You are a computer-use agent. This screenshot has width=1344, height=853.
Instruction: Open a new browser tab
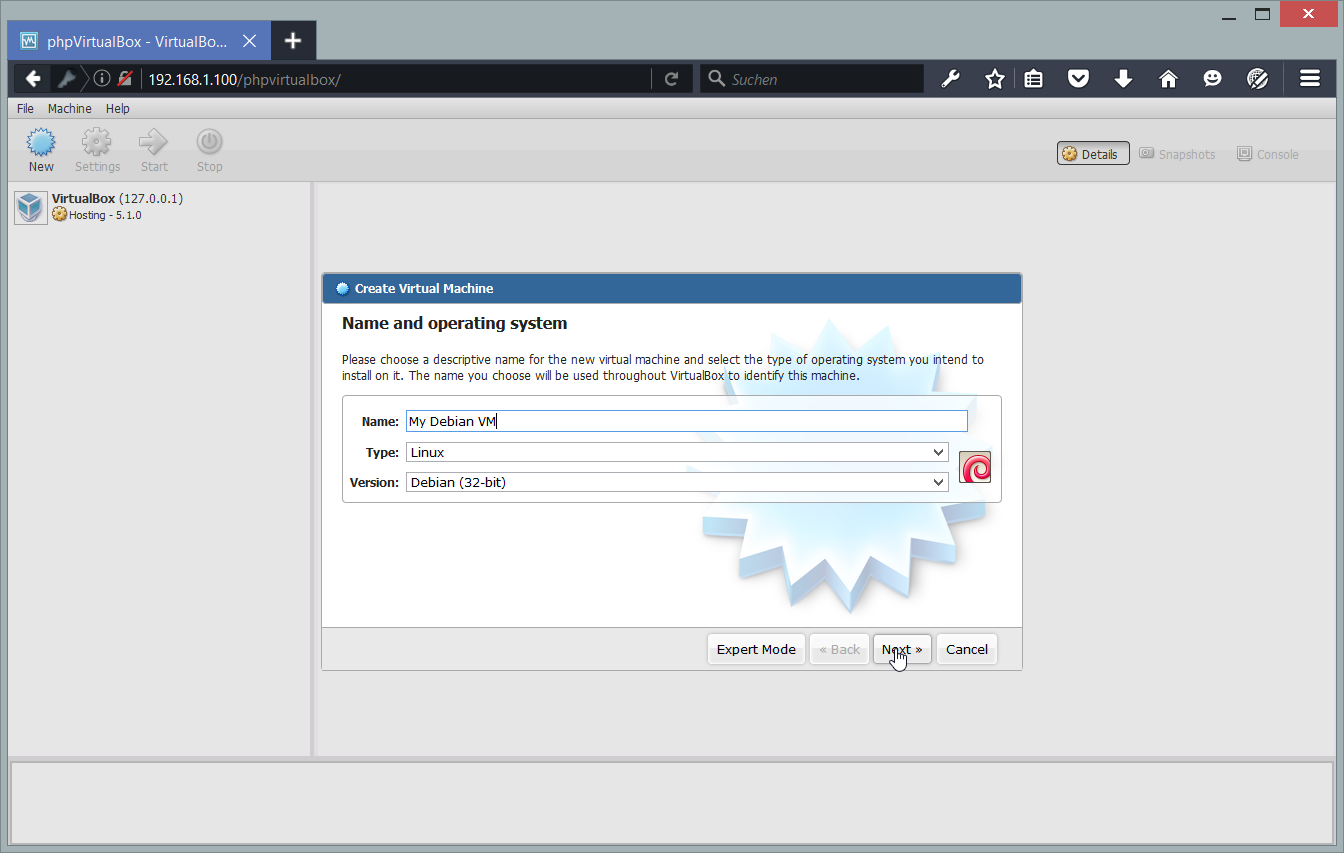pos(292,41)
